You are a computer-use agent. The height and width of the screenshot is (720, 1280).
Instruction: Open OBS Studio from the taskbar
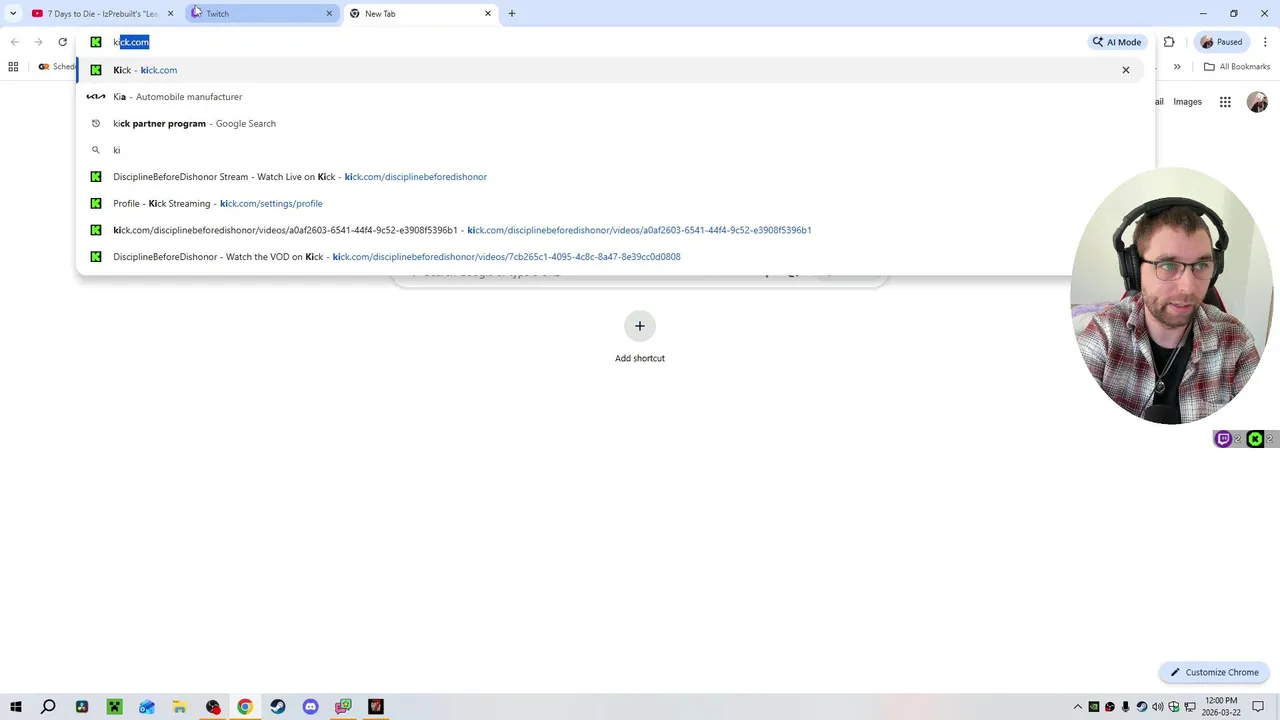pyautogui.click(x=213, y=707)
